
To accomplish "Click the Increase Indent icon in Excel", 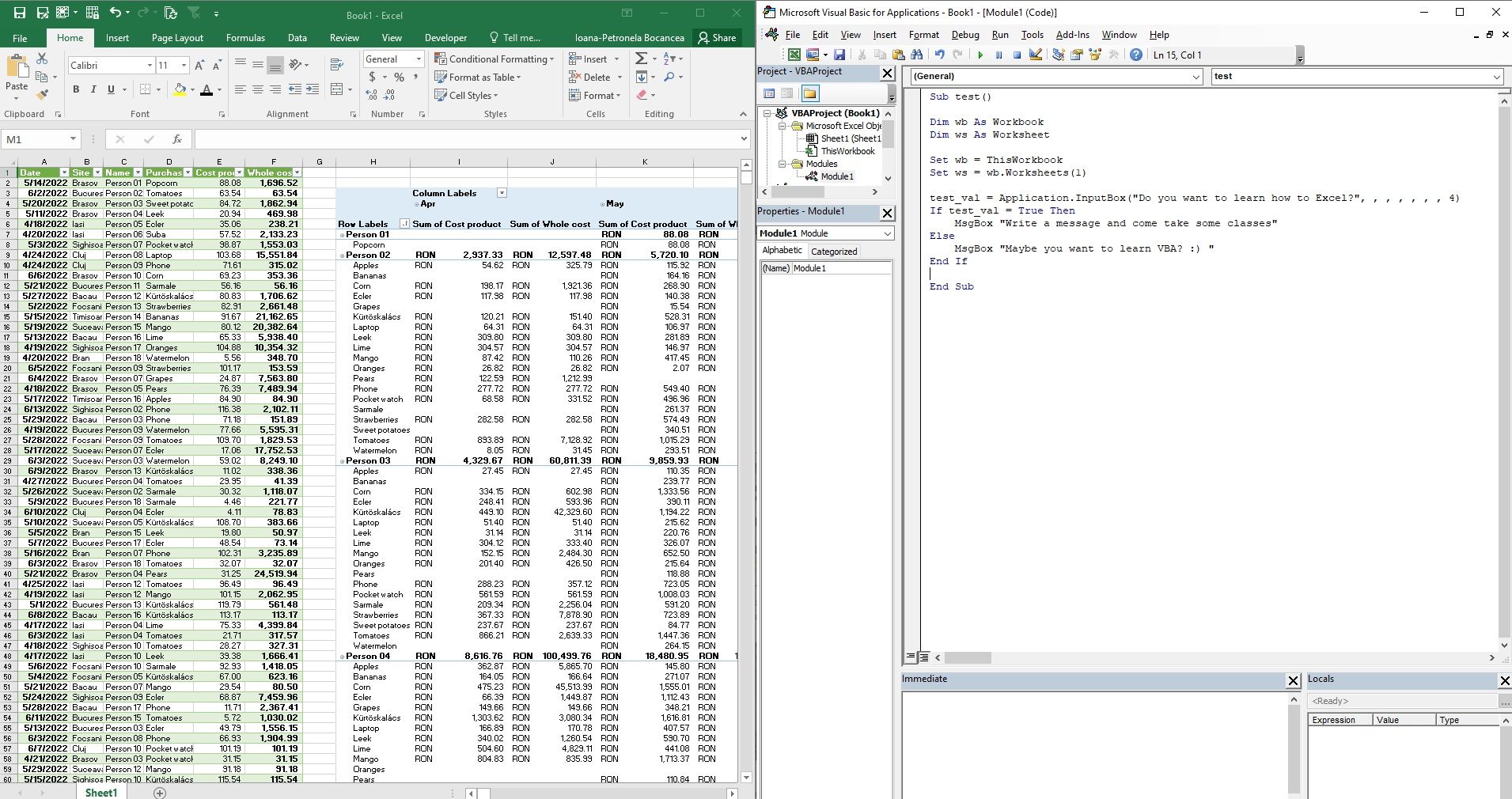I will pyautogui.click(x=313, y=89).
